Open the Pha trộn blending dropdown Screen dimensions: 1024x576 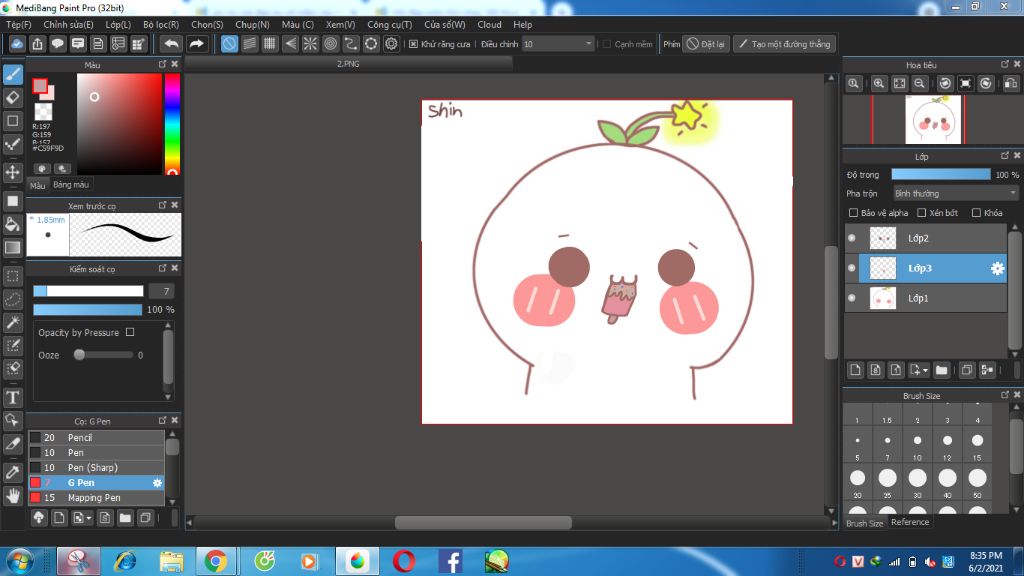coord(955,194)
